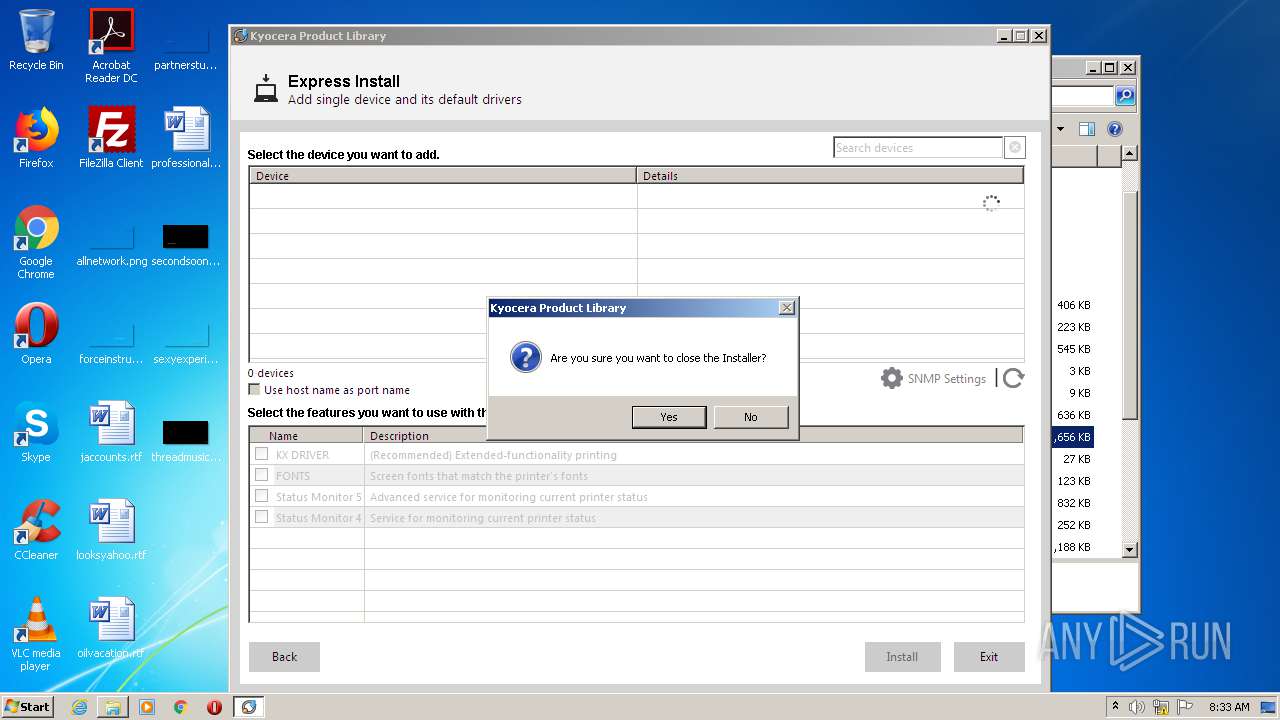Click the search icon in the background Explorer window
This screenshot has height=720, width=1280.
1126,96
